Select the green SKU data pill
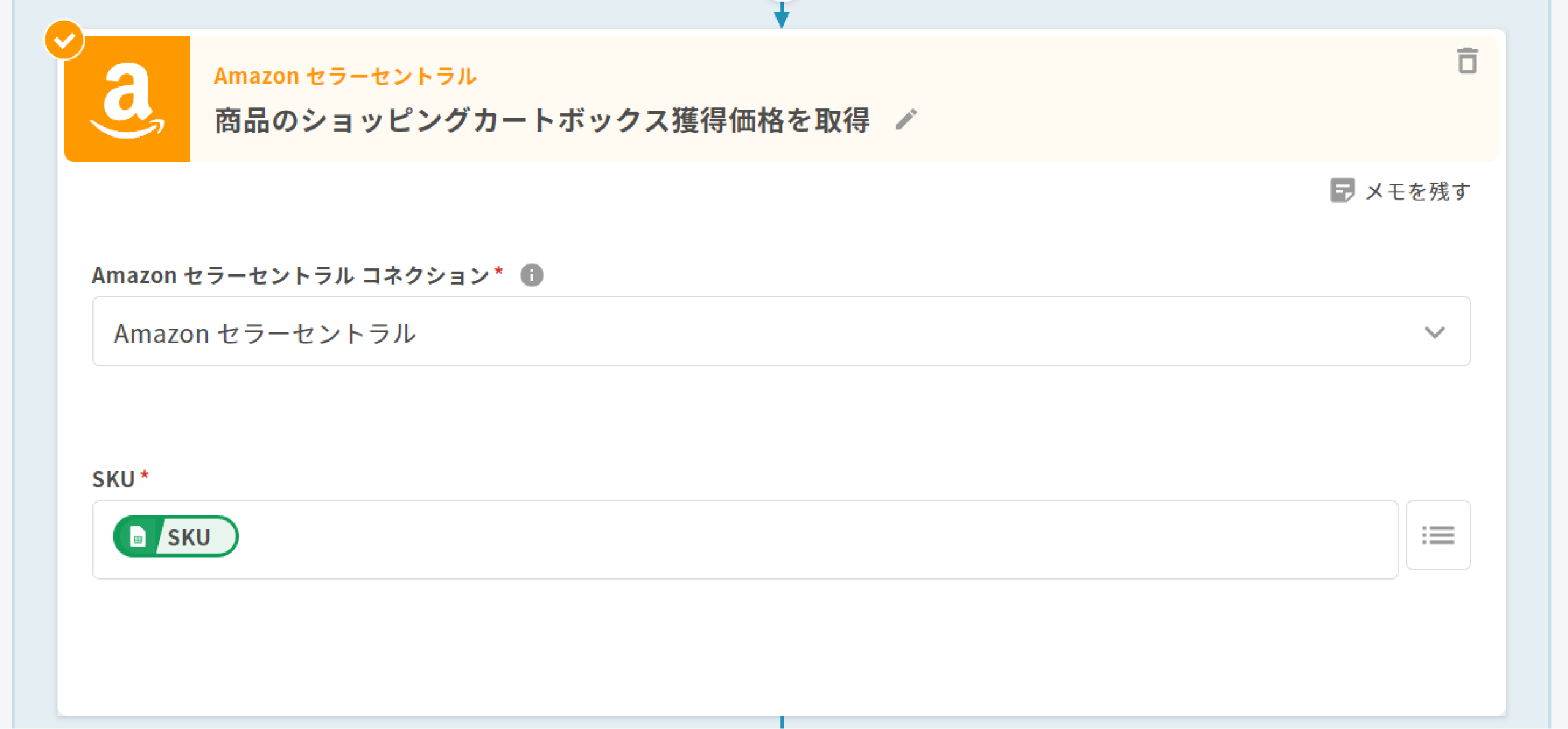The image size is (1568, 729). (x=189, y=537)
